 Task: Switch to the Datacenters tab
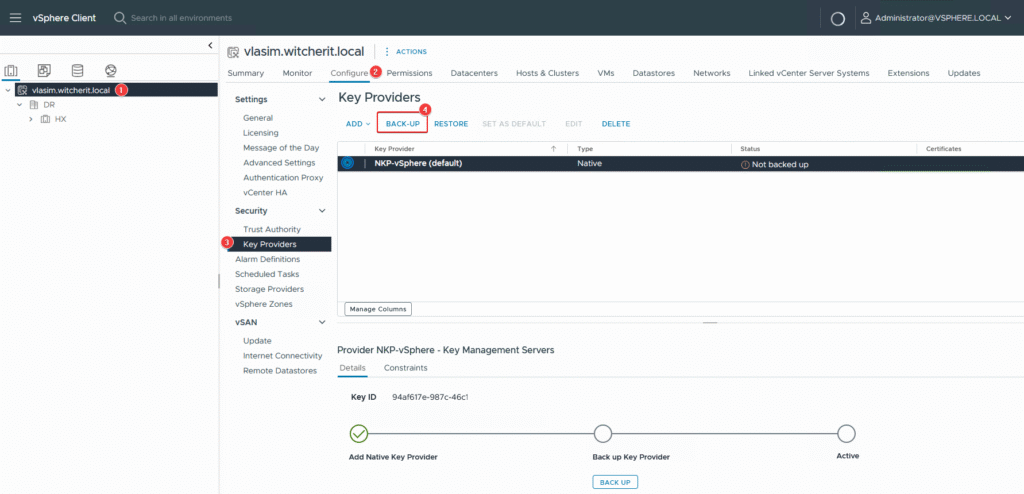click(474, 73)
